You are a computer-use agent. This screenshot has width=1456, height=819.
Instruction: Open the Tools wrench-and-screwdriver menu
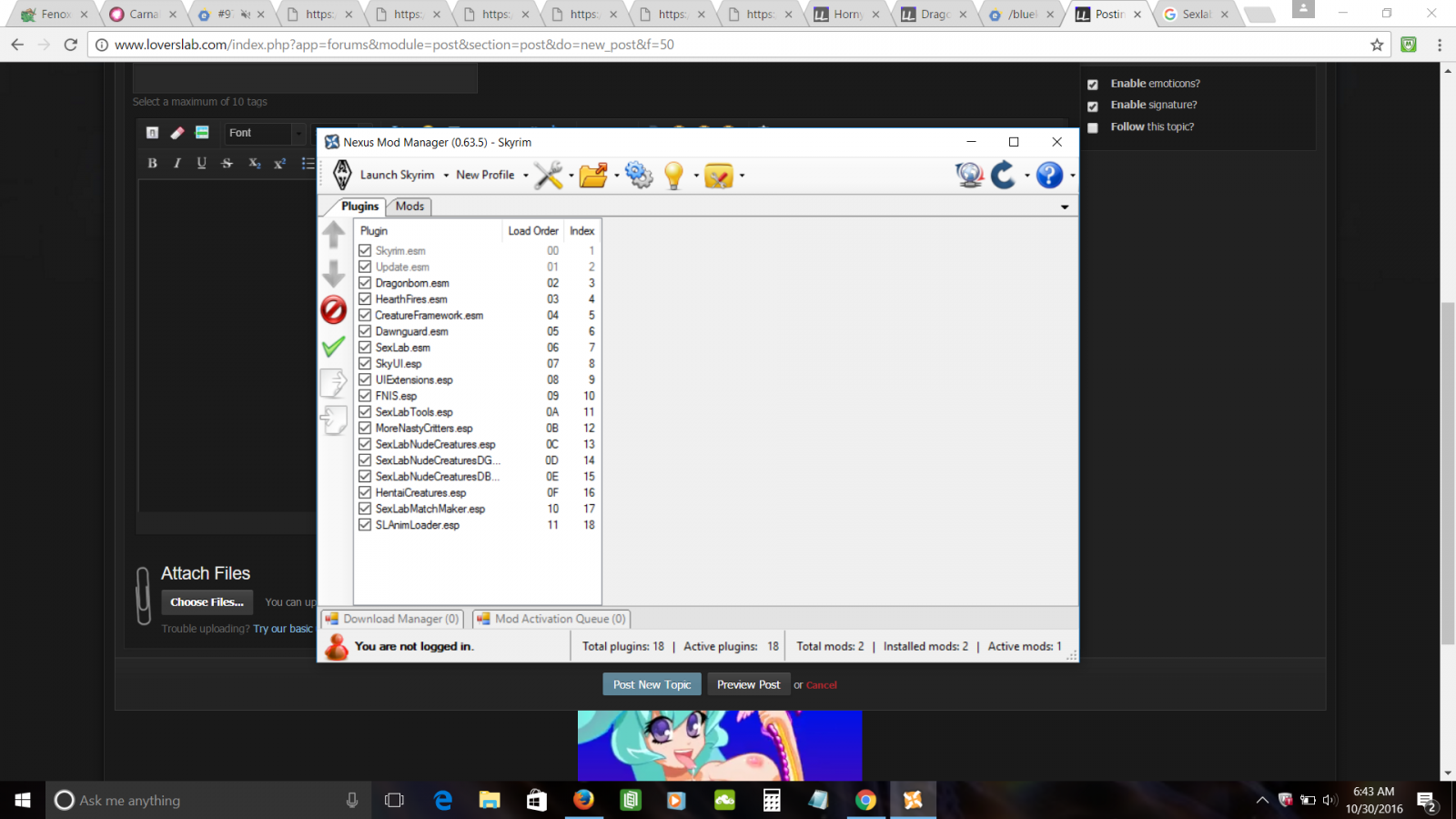click(549, 175)
